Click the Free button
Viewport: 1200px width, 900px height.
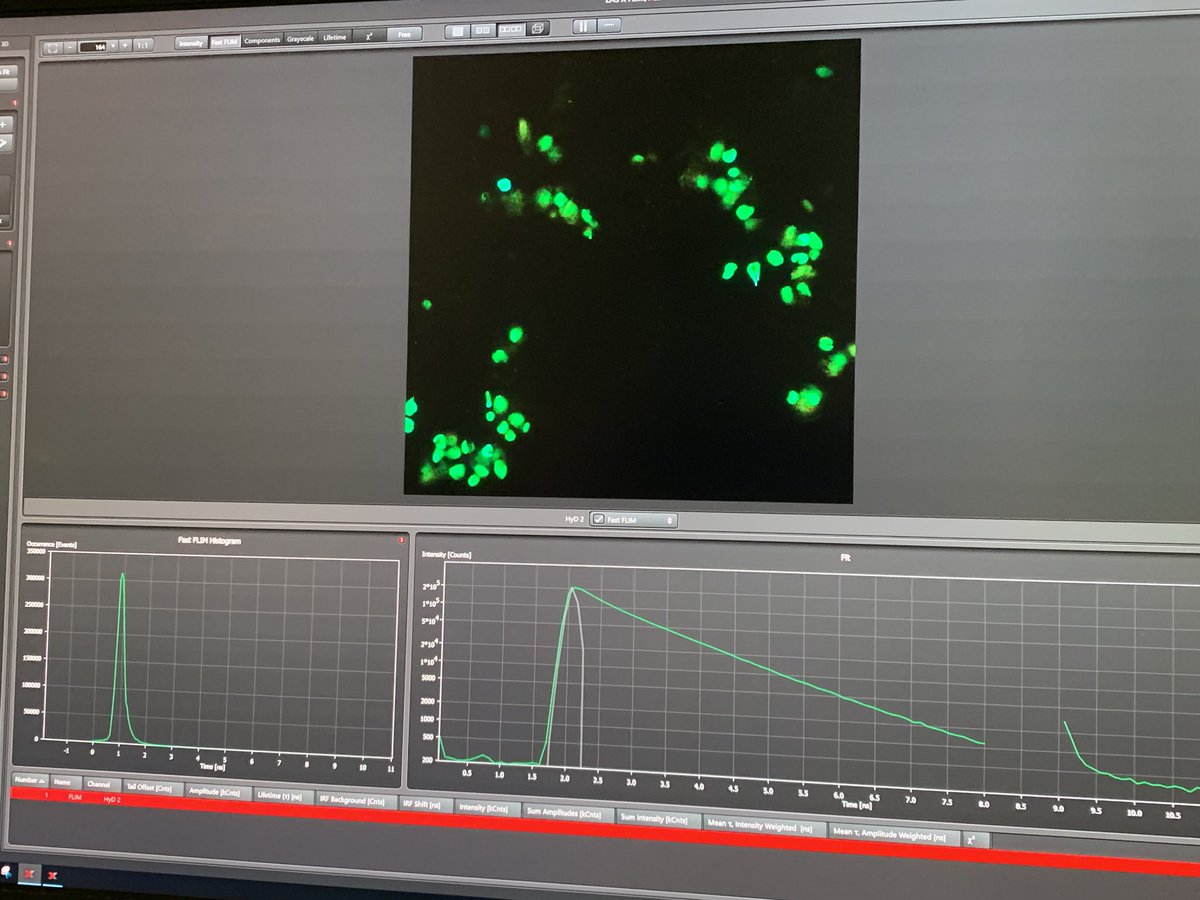pos(404,34)
